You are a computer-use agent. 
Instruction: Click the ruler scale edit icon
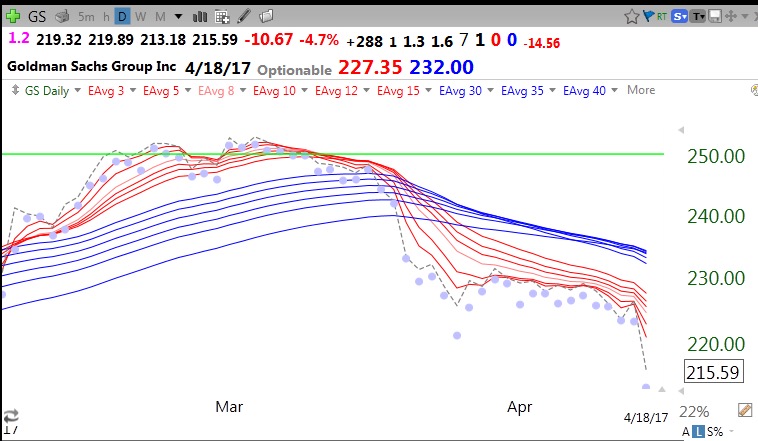pos(745,410)
